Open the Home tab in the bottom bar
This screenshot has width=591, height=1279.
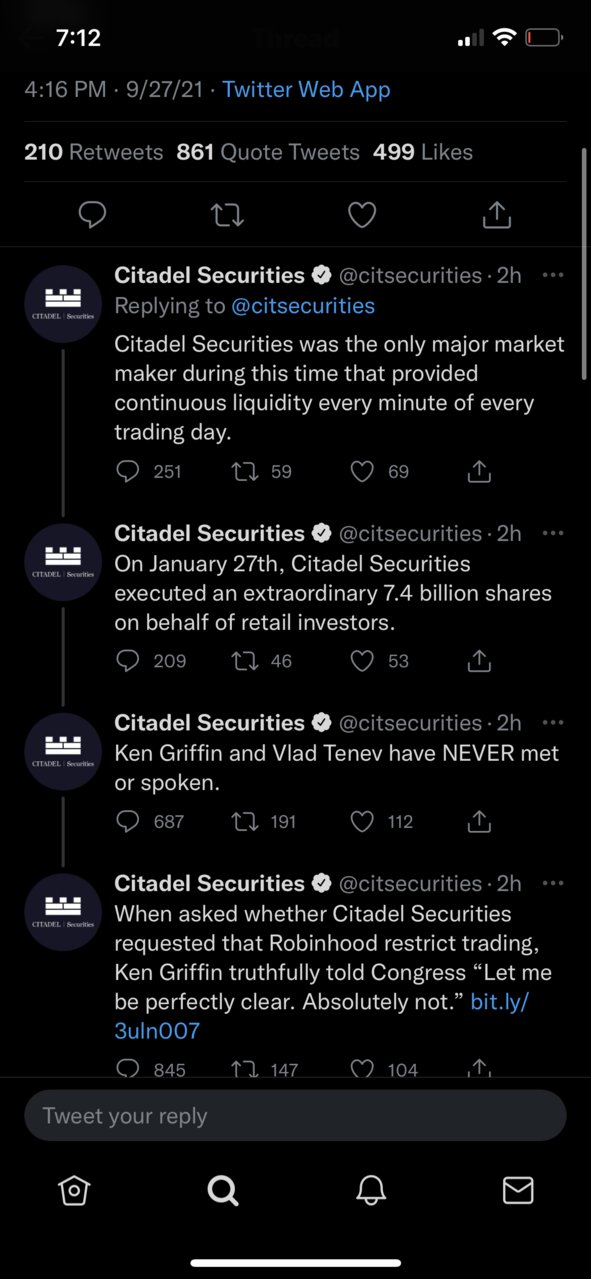click(x=74, y=1190)
